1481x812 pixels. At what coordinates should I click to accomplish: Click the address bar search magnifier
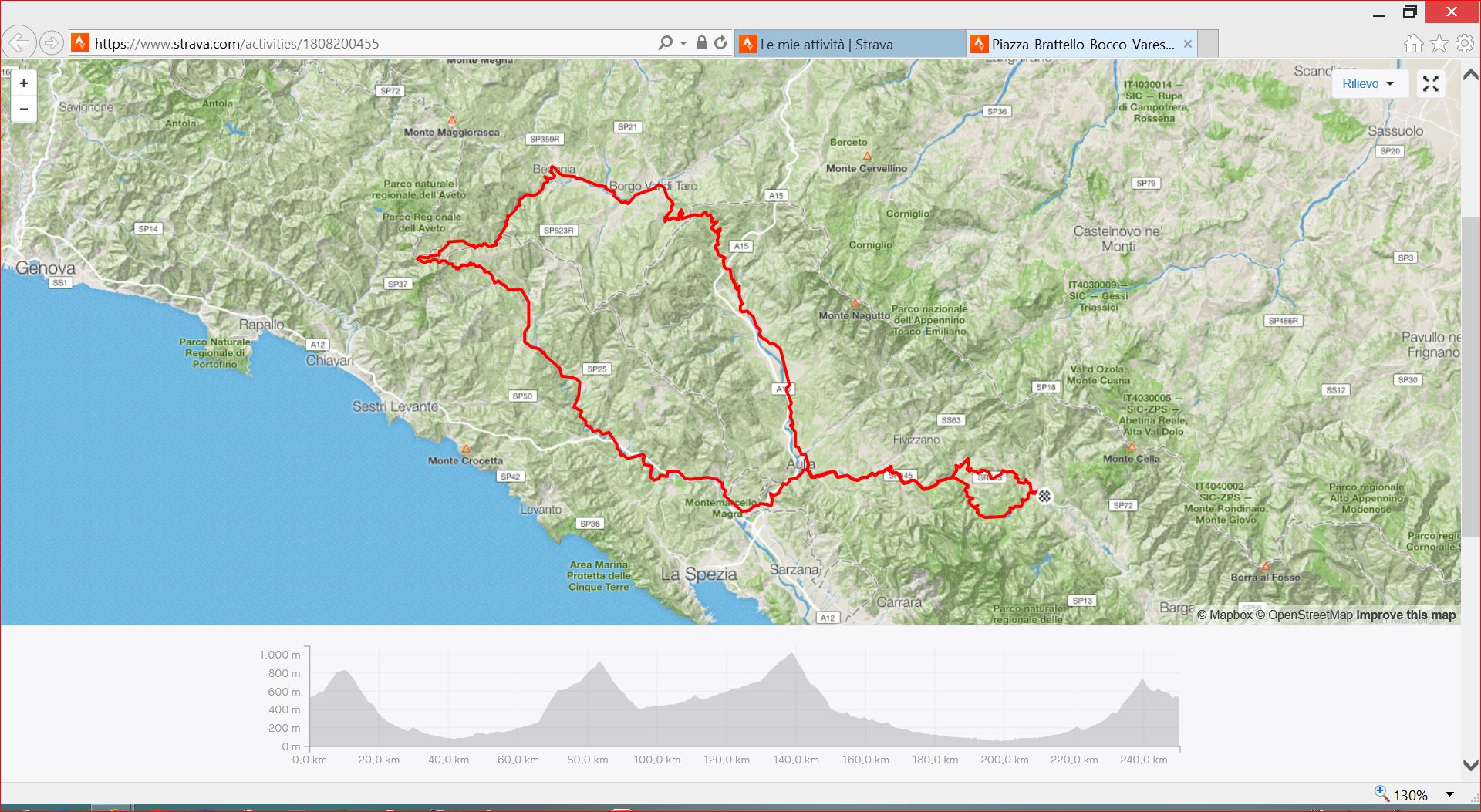[x=665, y=43]
